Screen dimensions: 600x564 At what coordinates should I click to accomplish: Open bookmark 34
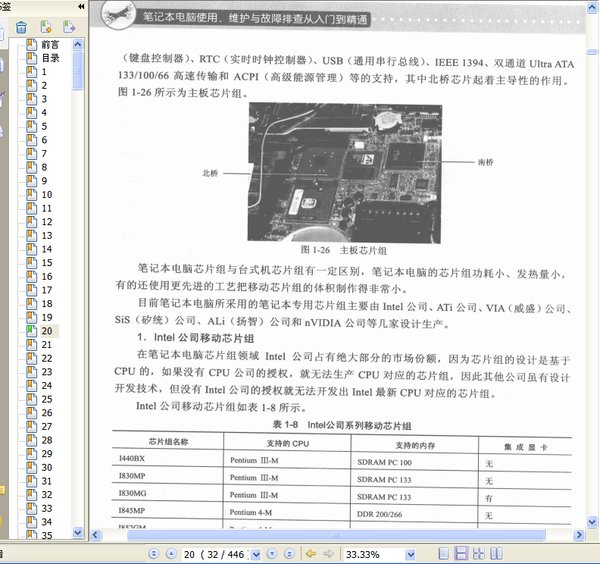pyautogui.click(x=47, y=522)
